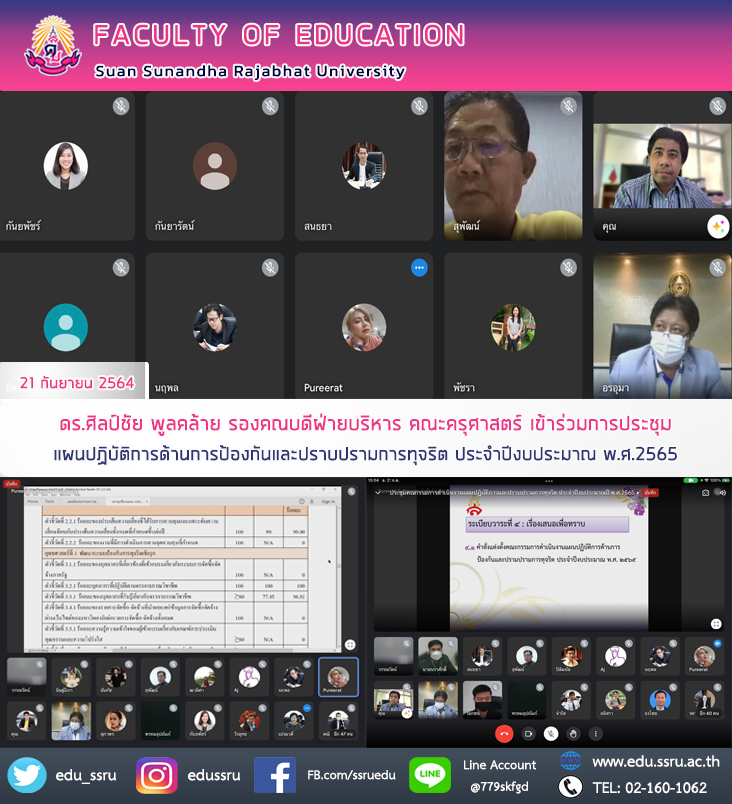Open the three-dot more options menu

(594, 733)
